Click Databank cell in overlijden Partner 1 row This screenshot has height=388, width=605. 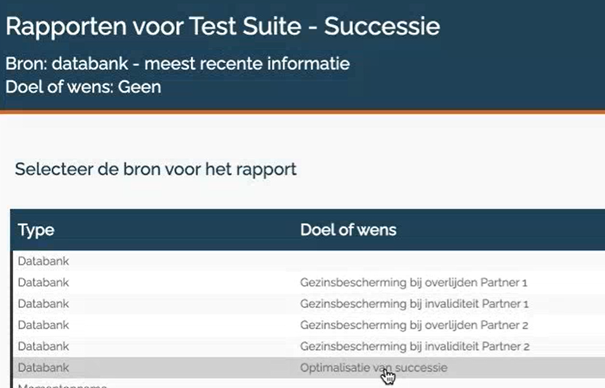pyautogui.click(x=43, y=283)
